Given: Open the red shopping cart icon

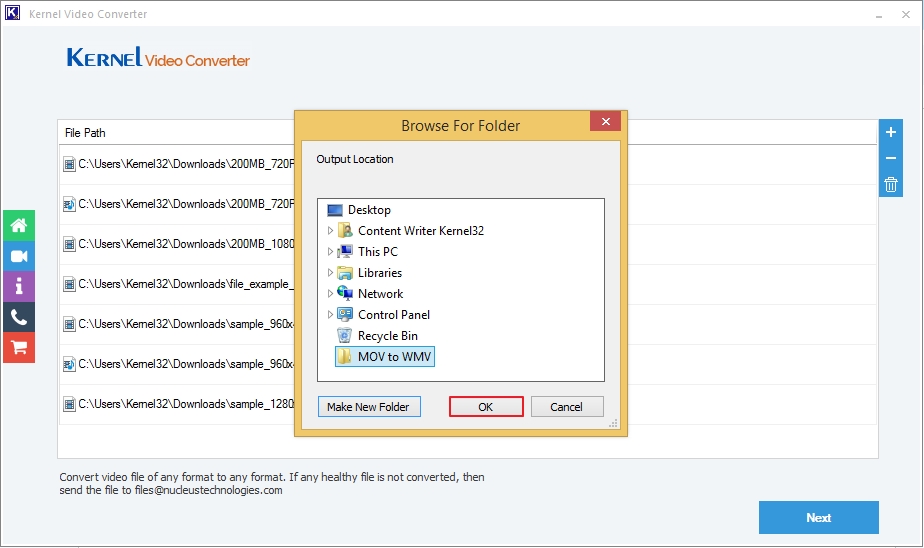Looking at the screenshot, I should [x=19, y=348].
